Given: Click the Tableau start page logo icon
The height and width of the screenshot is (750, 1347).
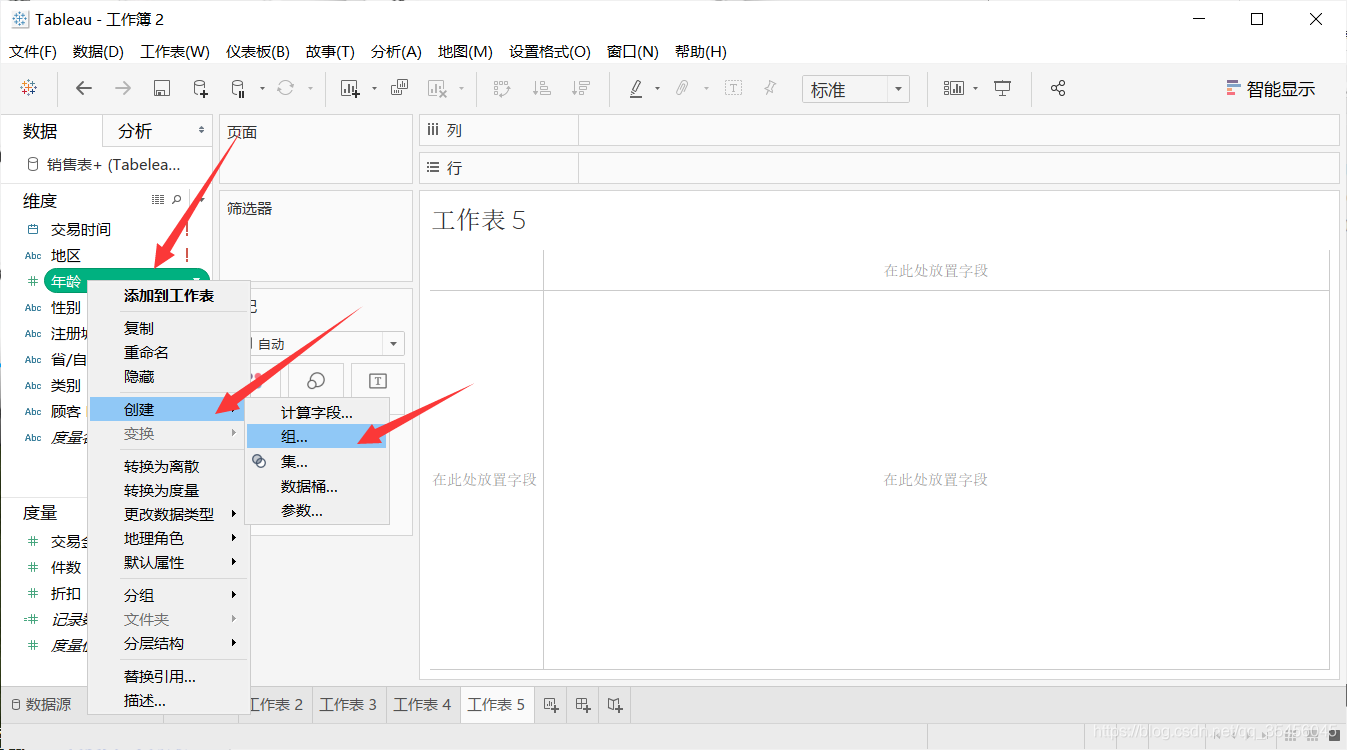Looking at the screenshot, I should pos(29,88).
